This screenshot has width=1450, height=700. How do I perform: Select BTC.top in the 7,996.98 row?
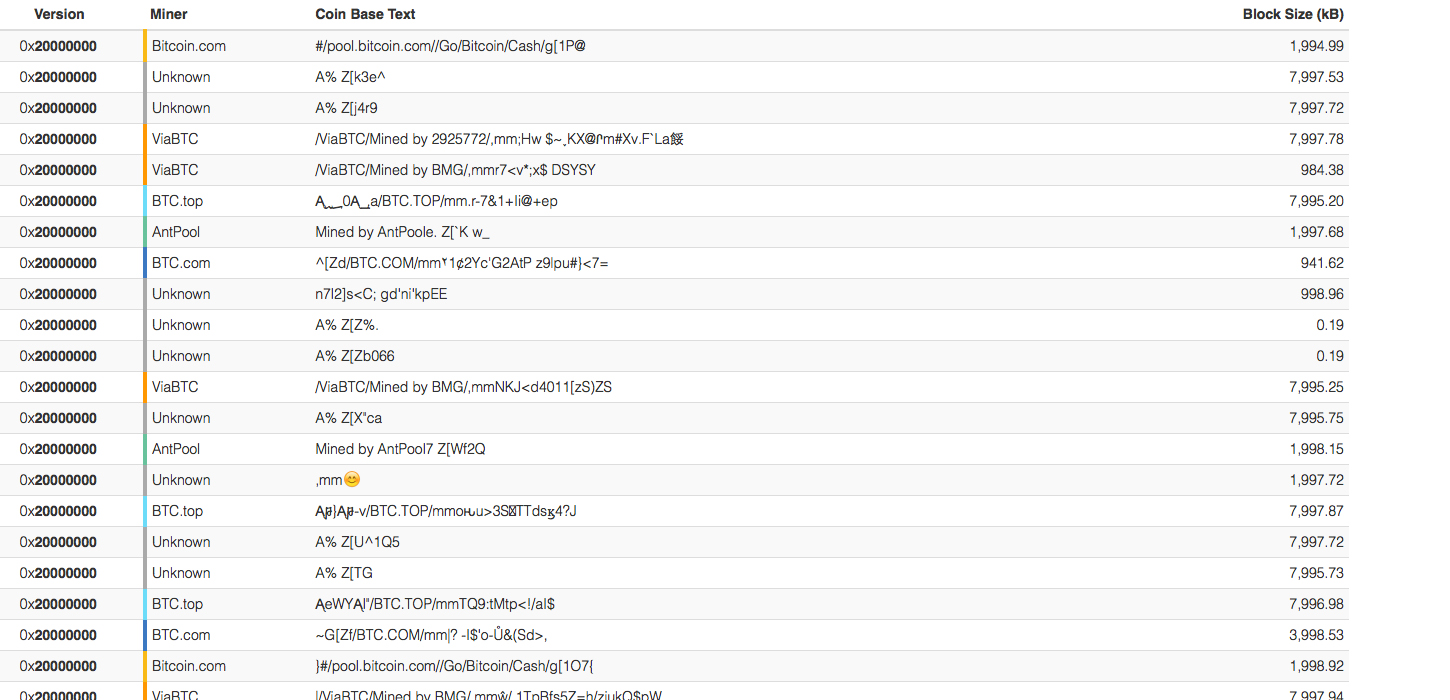177,604
